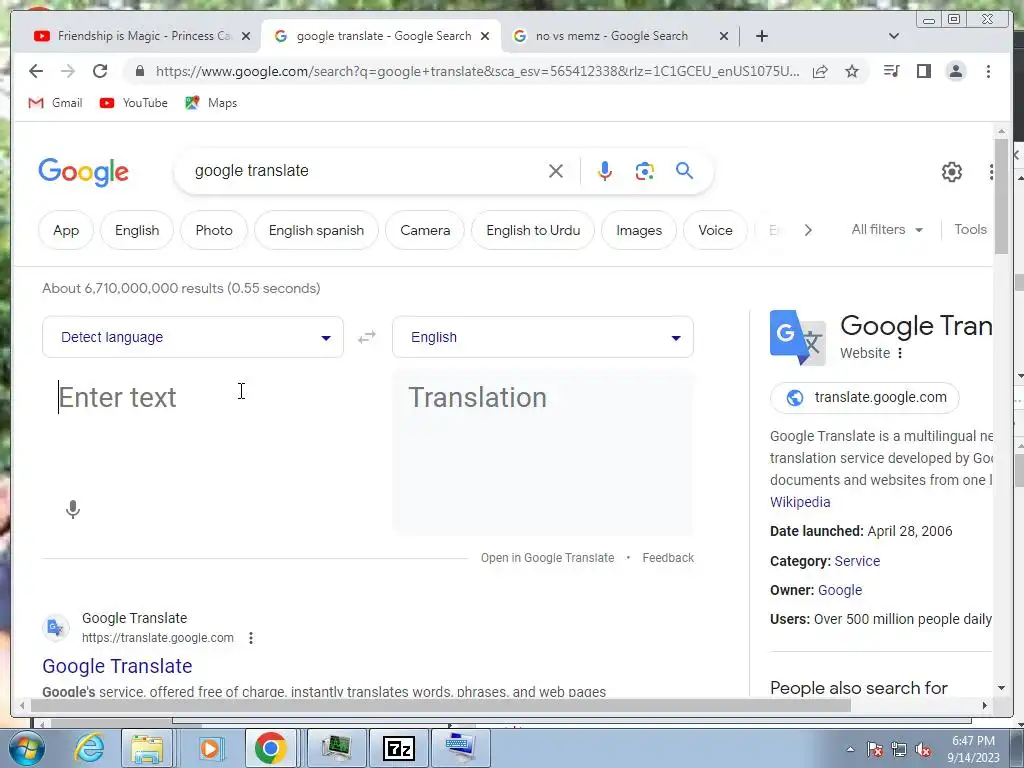Clear the search box with the X icon
The image size is (1024, 768).
pos(556,171)
